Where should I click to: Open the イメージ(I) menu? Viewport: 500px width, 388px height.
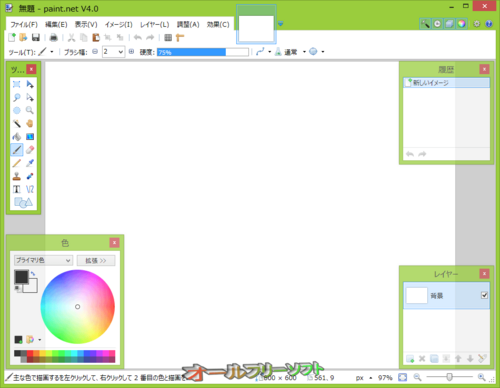pos(119,24)
